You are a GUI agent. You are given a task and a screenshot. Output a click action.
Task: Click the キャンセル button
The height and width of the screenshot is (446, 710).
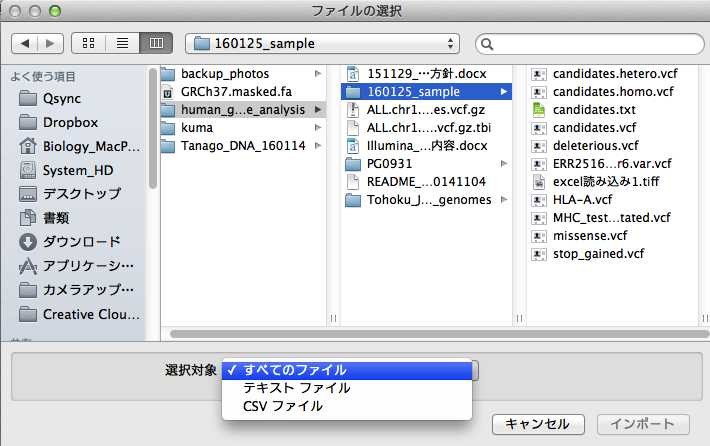coord(538,424)
